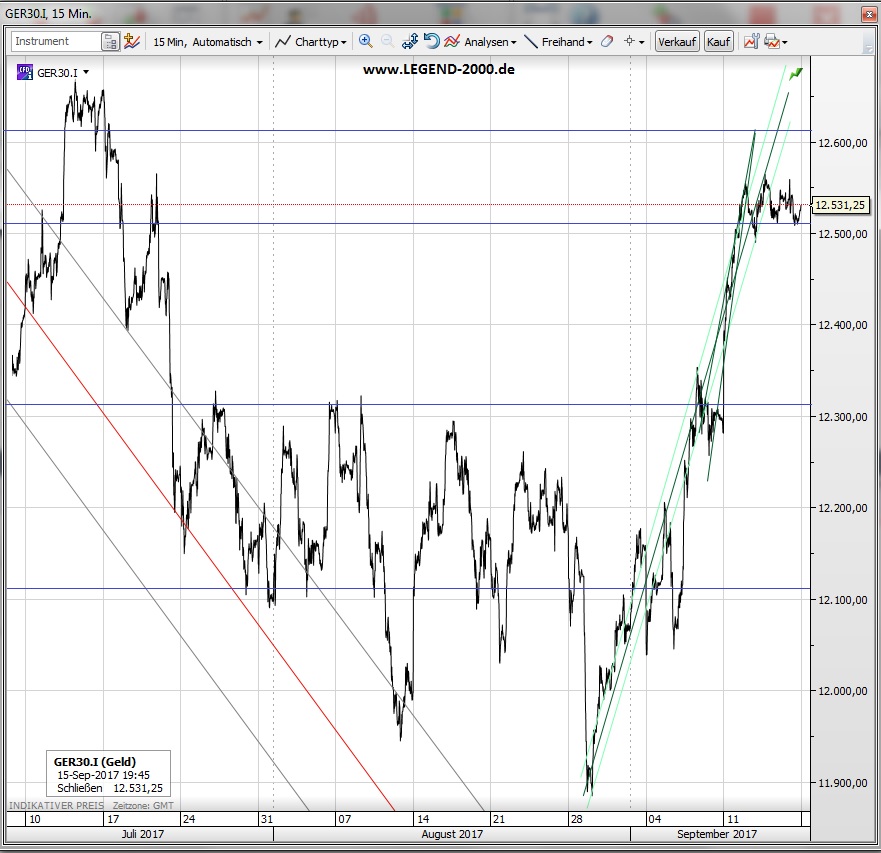Click the blue crossed-arrows autoscale icon
Screen dimensions: 881x853
[x=410, y=42]
